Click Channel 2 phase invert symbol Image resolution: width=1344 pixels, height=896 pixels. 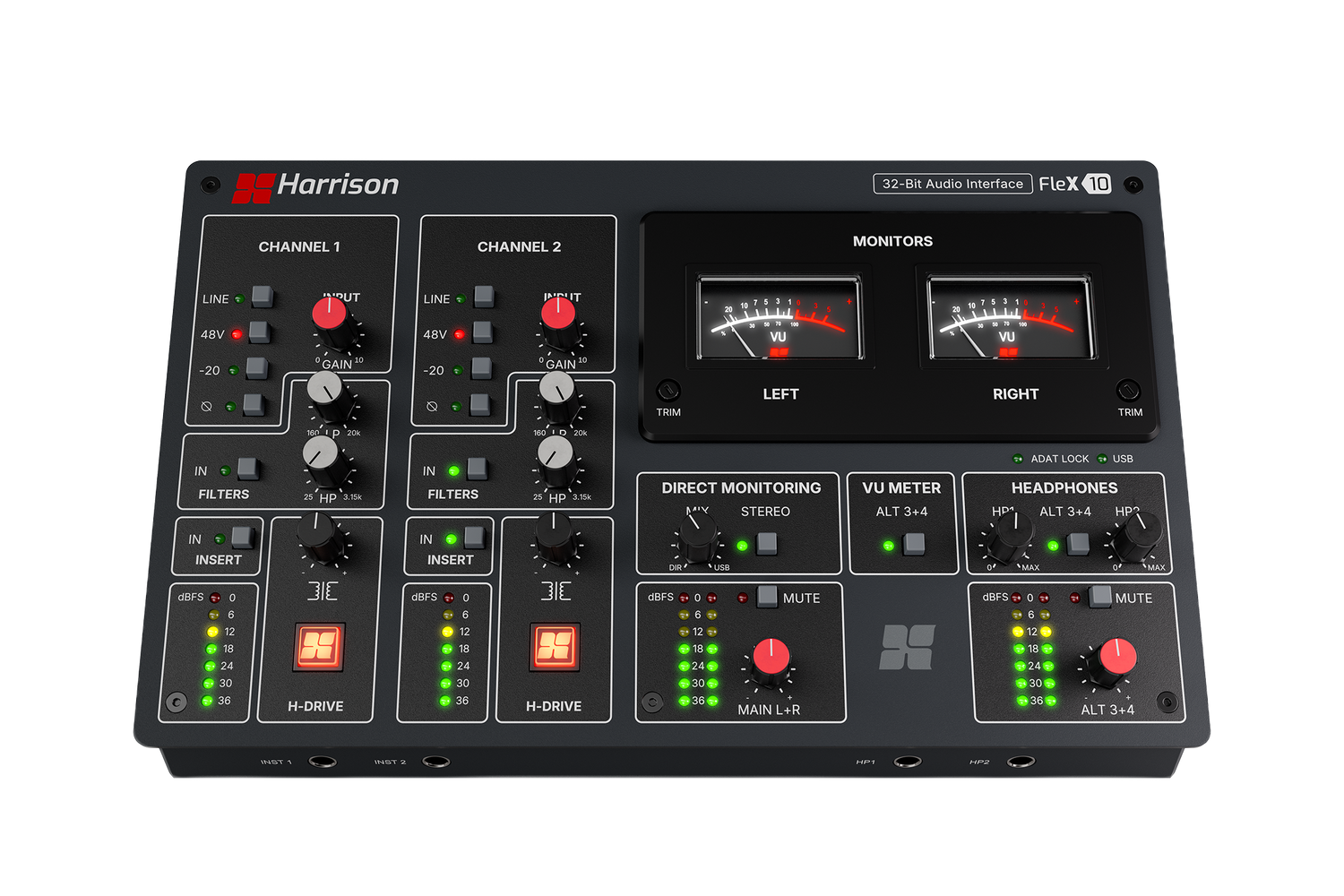pyautogui.click(x=432, y=406)
